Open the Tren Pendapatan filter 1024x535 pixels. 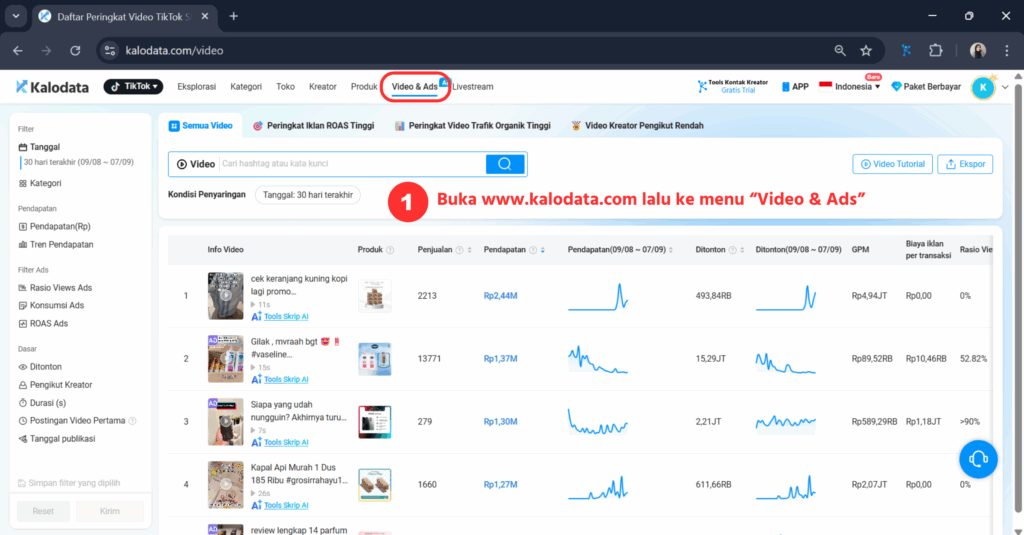click(x=56, y=244)
